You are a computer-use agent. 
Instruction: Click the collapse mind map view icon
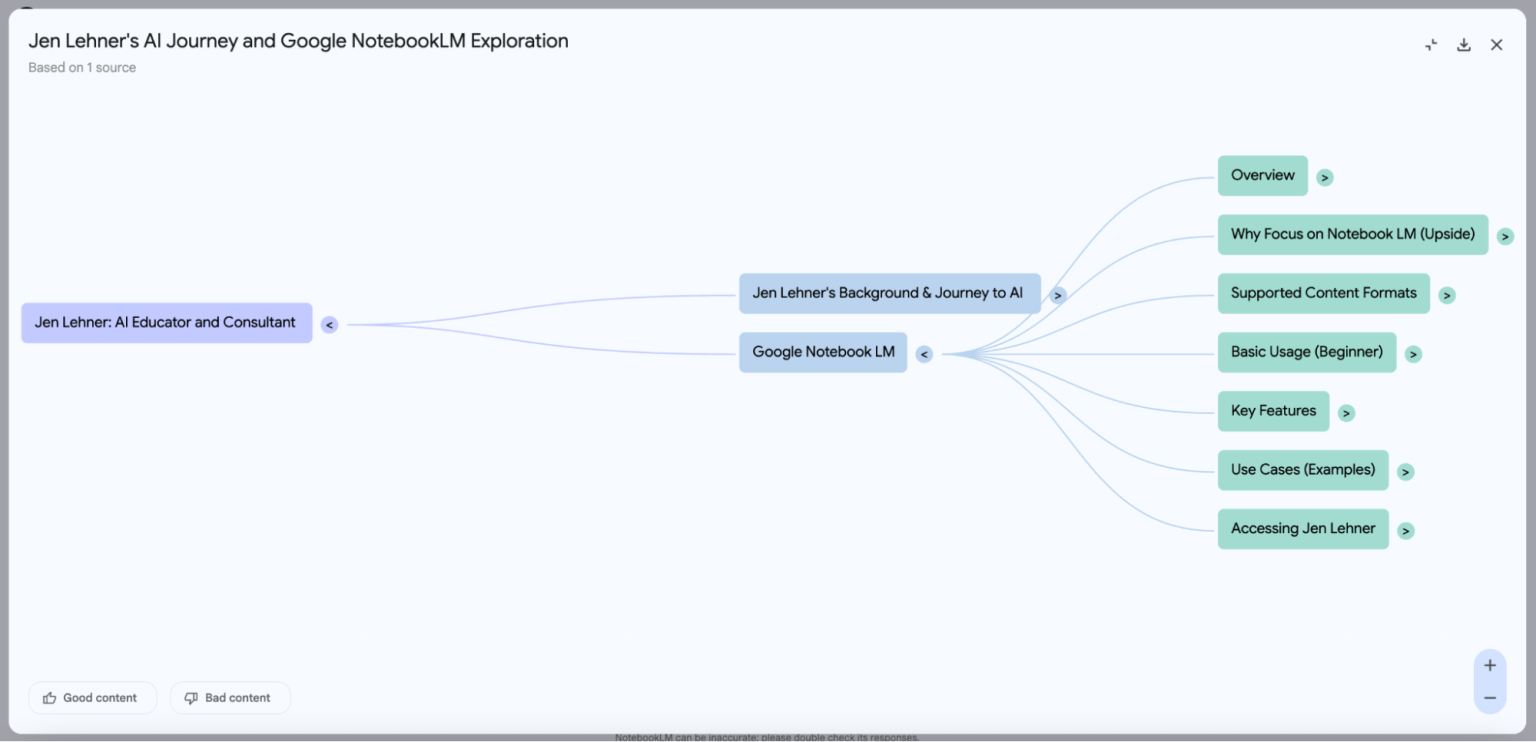[x=1431, y=45]
